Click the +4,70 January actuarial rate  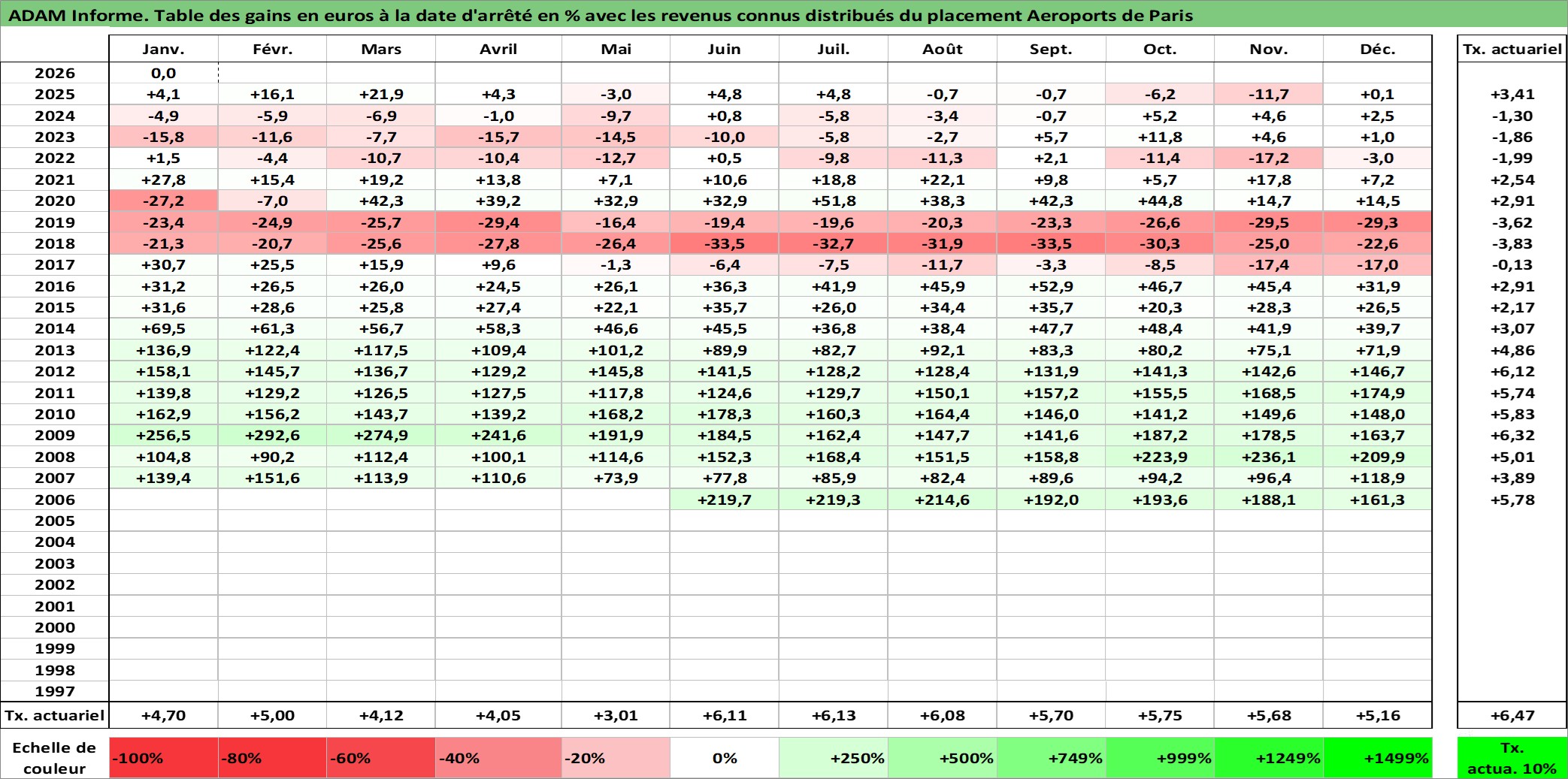163,715
